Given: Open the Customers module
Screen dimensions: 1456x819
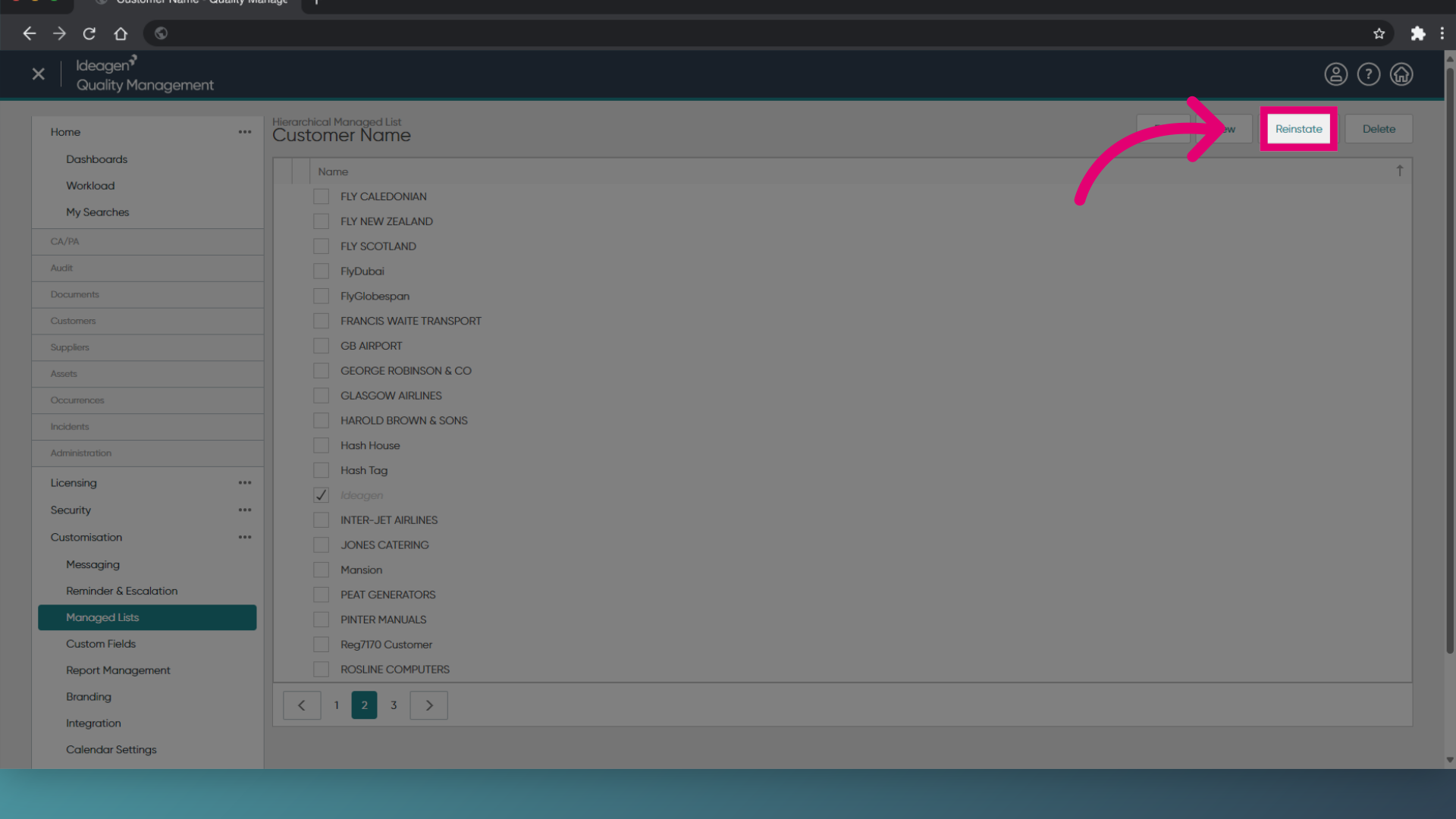Looking at the screenshot, I should pos(148,322).
